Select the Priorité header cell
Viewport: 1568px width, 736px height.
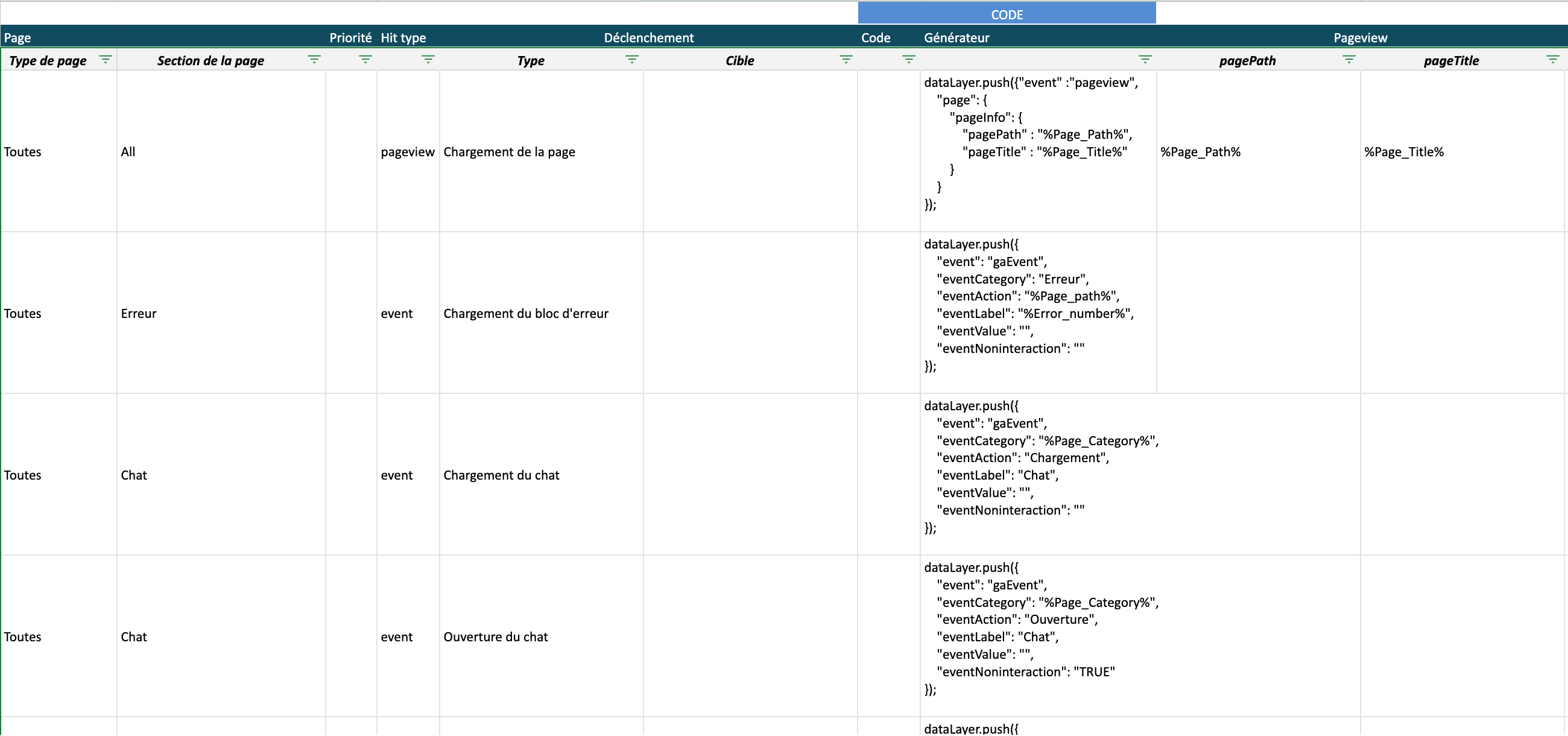(x=350, y=38)
